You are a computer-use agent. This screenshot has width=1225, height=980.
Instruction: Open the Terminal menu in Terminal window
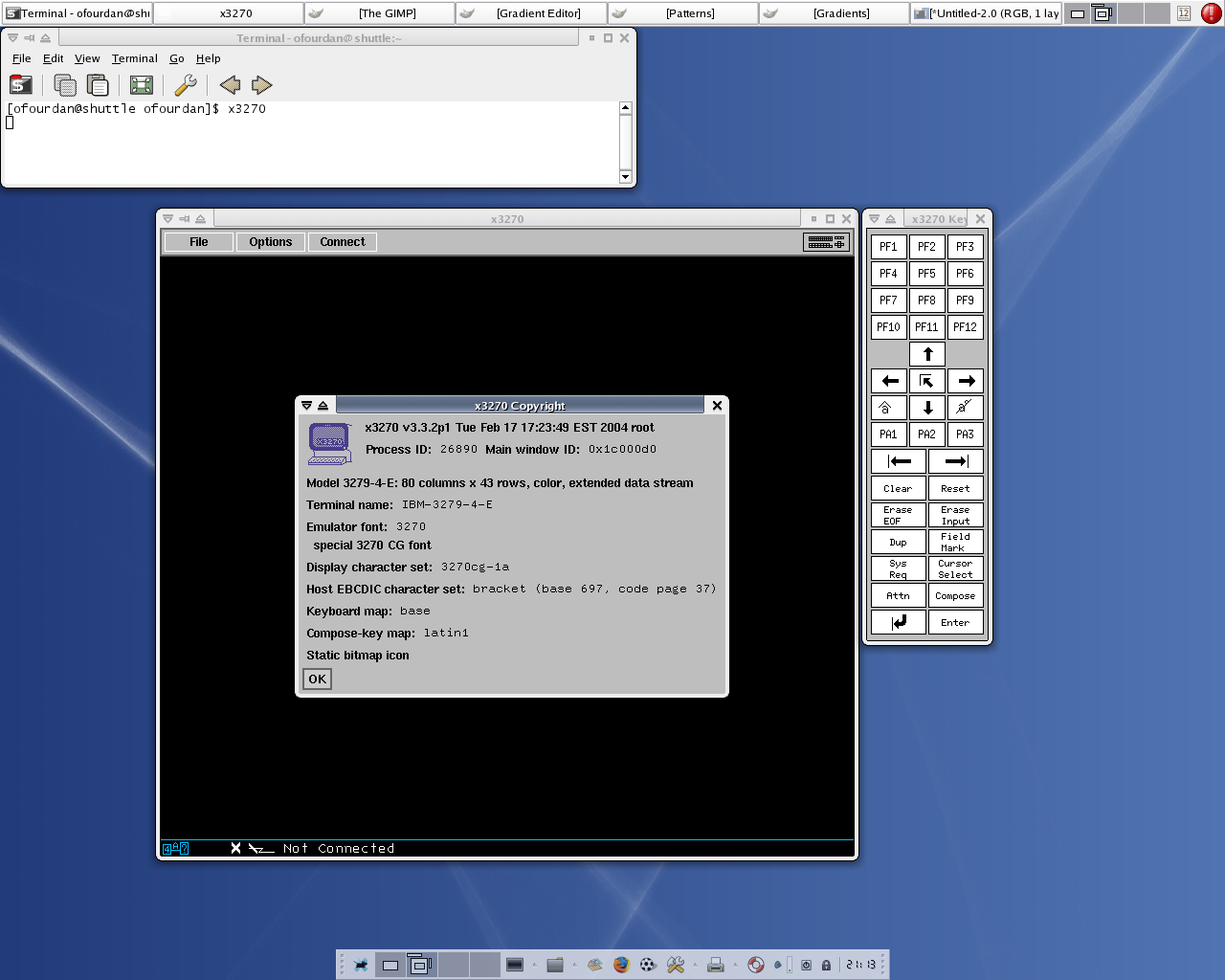[x=134, y=58]
